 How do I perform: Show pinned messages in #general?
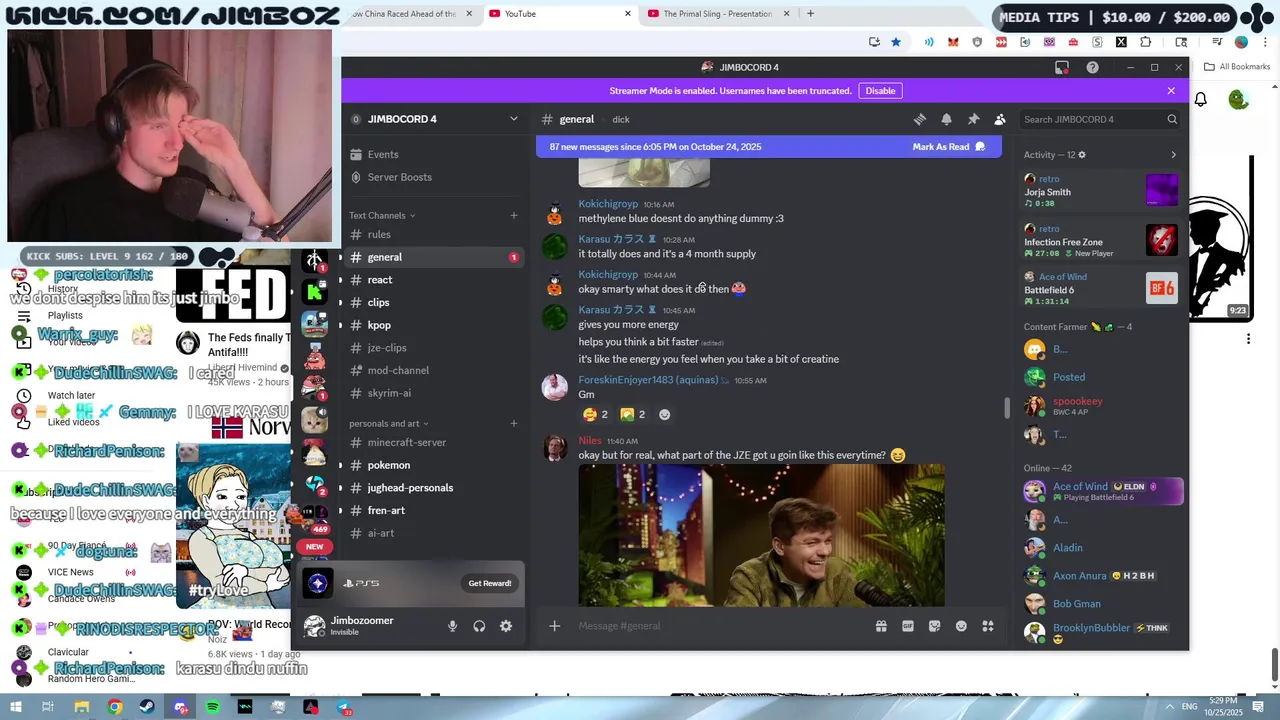pyautogui.click(x=973, y=119)
